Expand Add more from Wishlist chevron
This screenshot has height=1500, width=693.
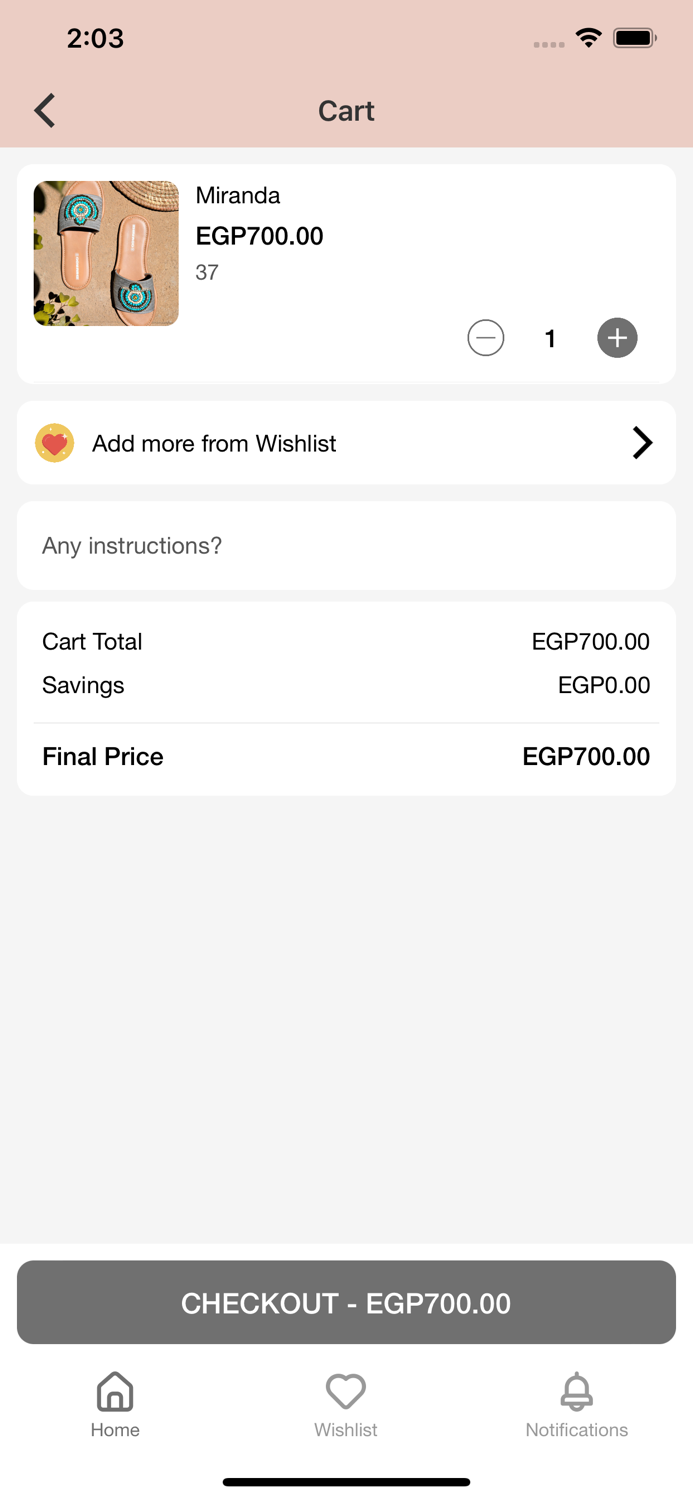[x=642, y=443]
